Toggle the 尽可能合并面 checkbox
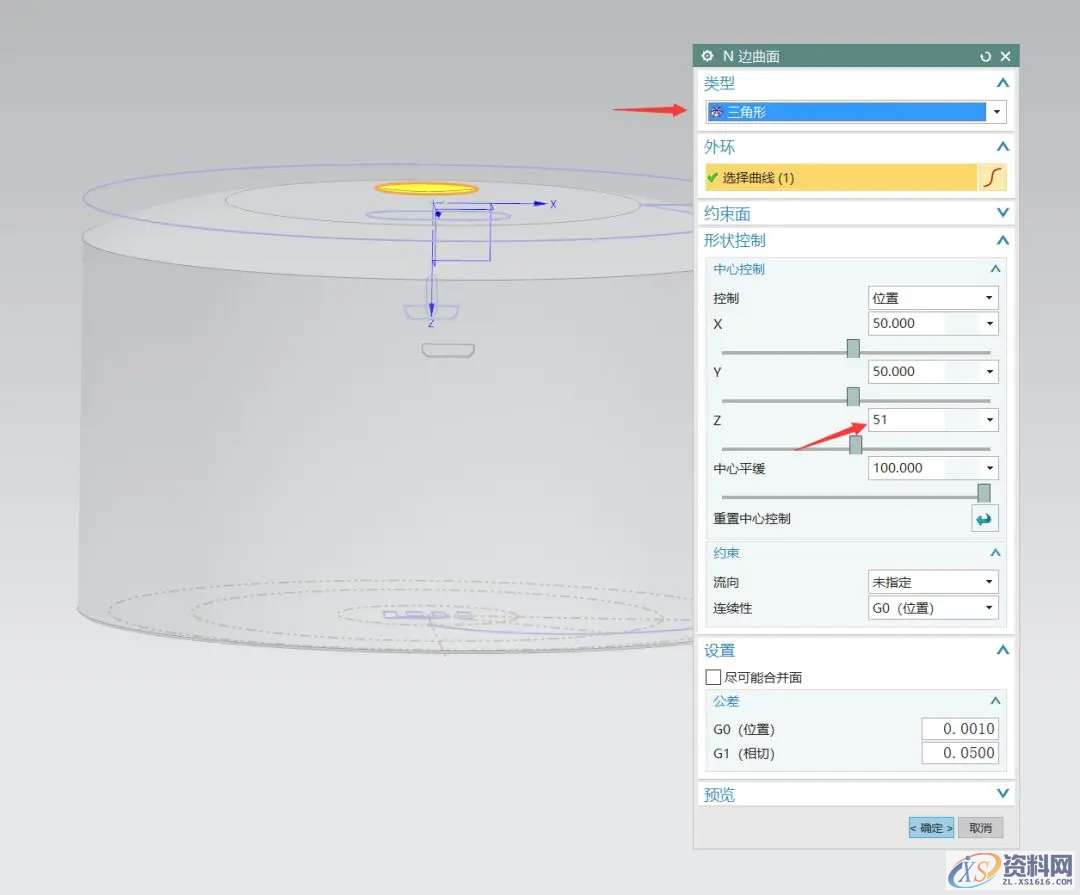 714,677
